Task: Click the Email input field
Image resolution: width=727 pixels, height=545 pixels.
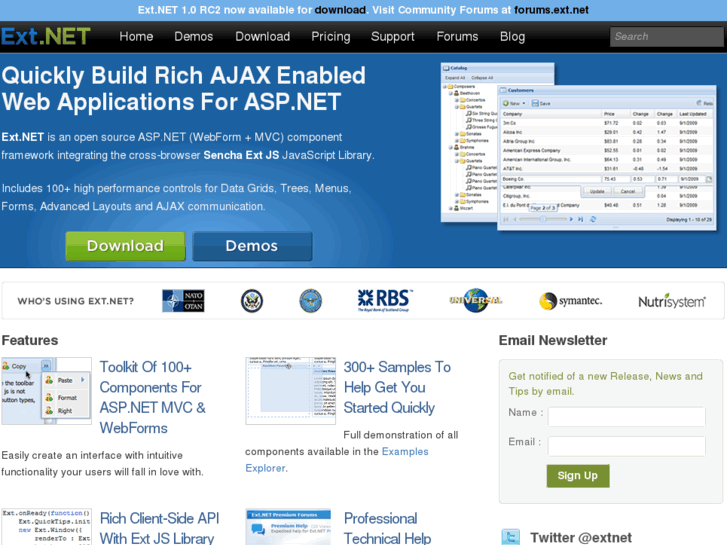Action: 626,446
